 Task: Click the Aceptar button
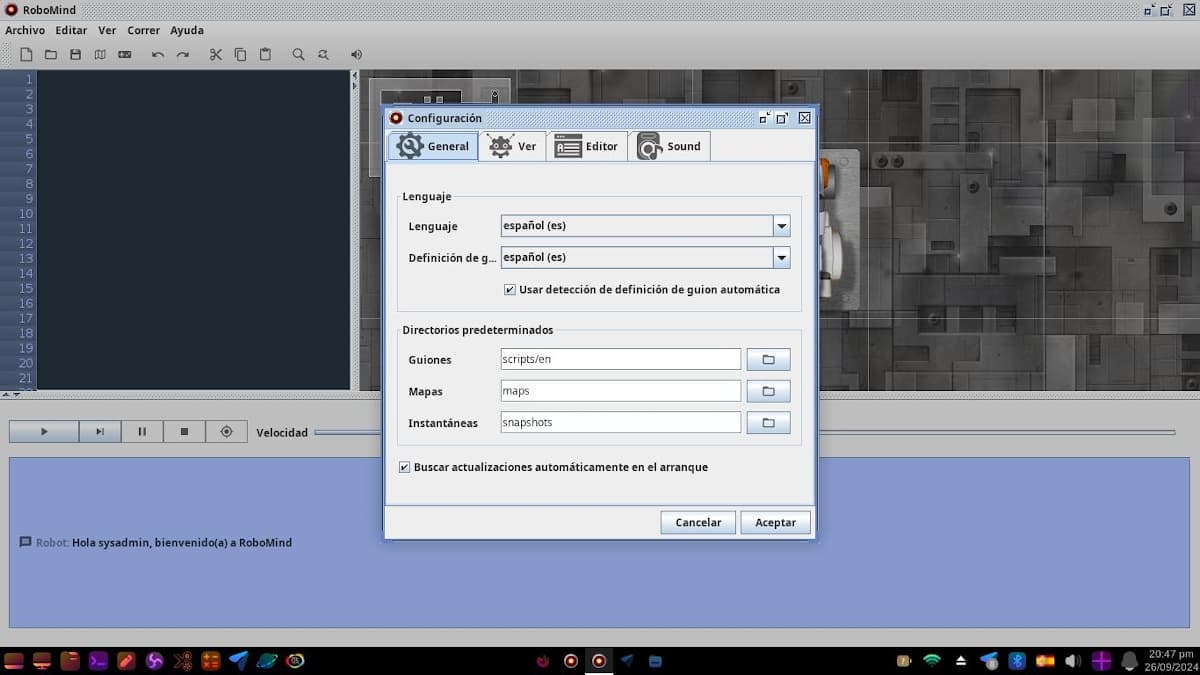click(775, 522)
